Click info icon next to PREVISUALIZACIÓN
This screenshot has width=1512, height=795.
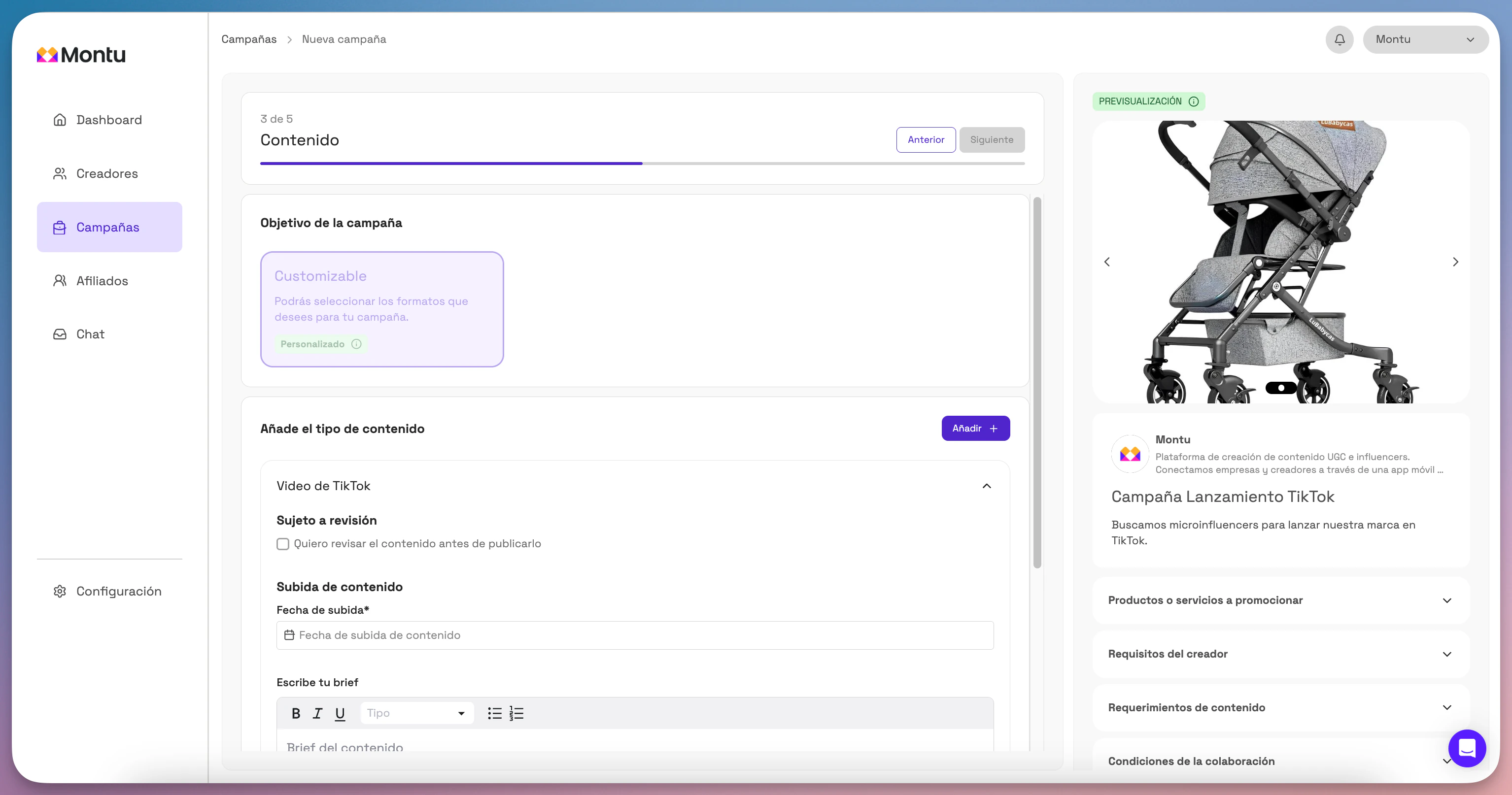(1194, 101)
